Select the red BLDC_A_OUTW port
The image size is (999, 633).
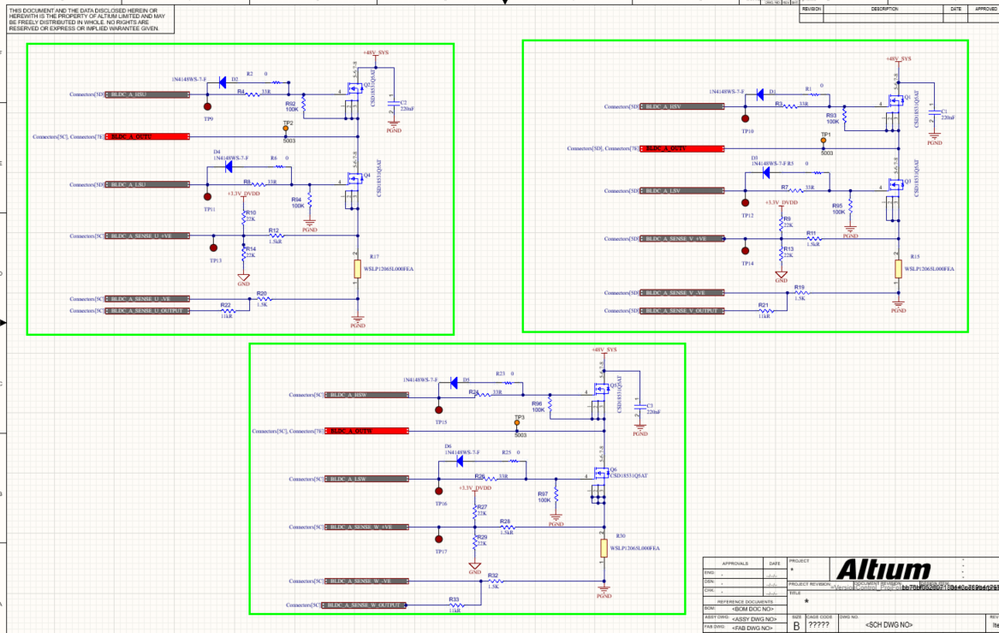[366, 431]
